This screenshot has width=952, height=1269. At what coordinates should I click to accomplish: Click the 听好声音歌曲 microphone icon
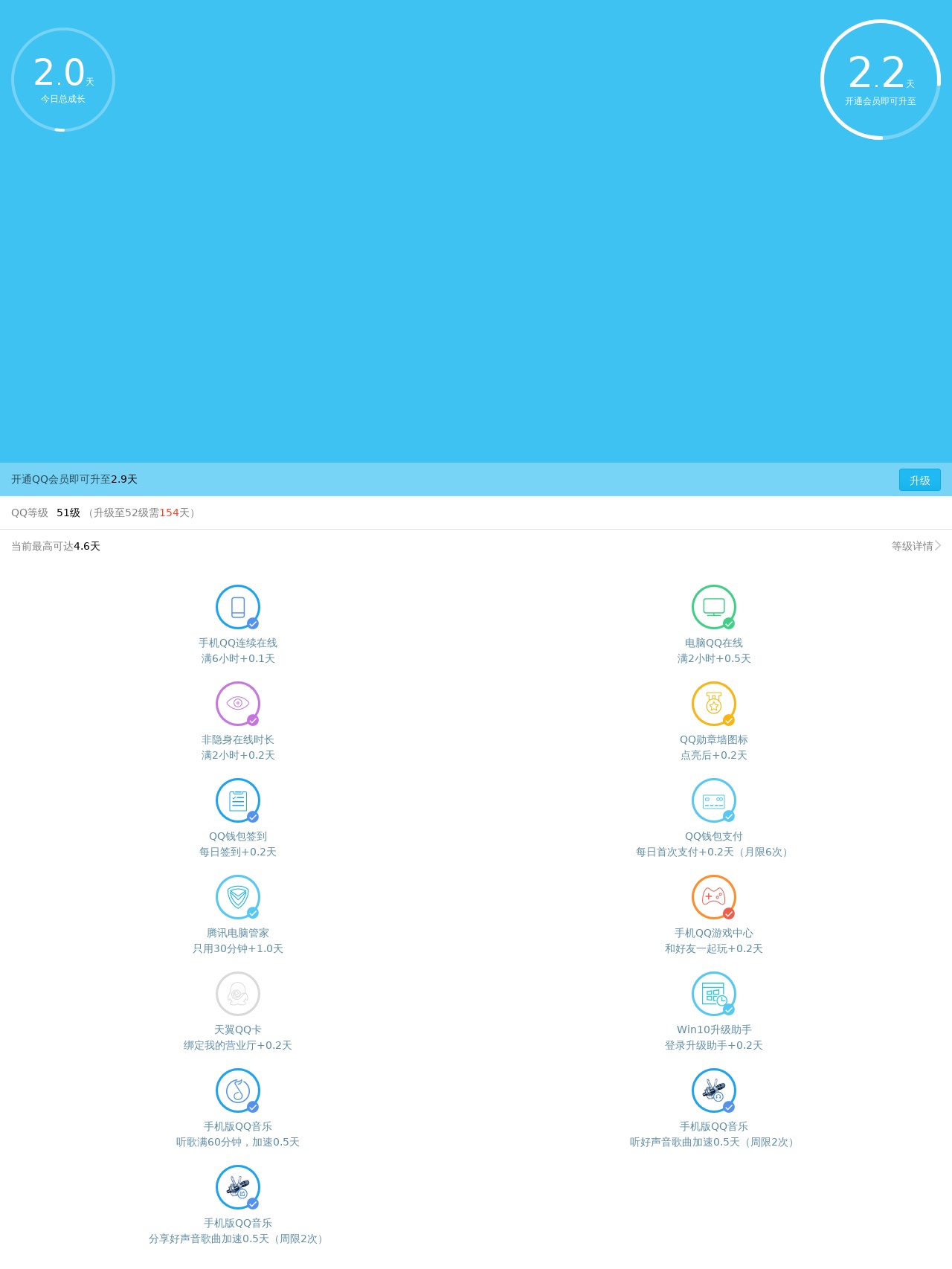pyautogui.click(x=714, y=1090)
